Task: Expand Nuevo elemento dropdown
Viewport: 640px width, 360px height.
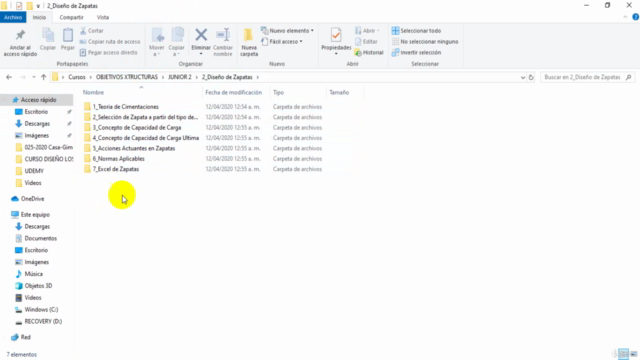Action: click(x=312, y=31)
